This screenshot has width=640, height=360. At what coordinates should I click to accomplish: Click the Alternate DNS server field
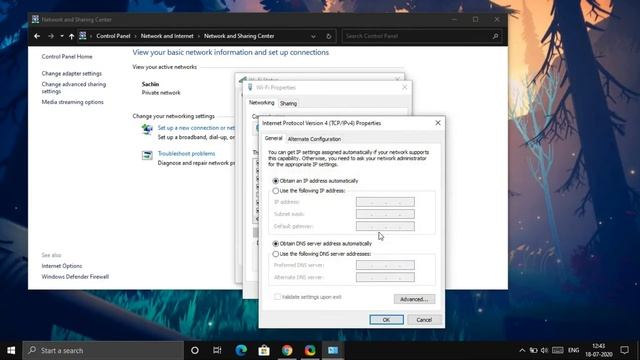pyautogui.click(x=385, y=277)
